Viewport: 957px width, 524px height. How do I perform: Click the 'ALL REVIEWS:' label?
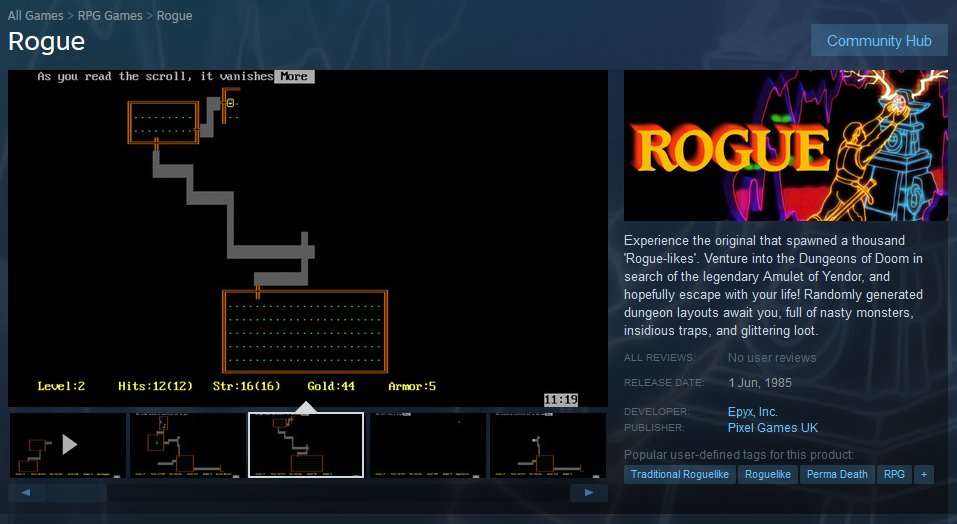[659, 358]
